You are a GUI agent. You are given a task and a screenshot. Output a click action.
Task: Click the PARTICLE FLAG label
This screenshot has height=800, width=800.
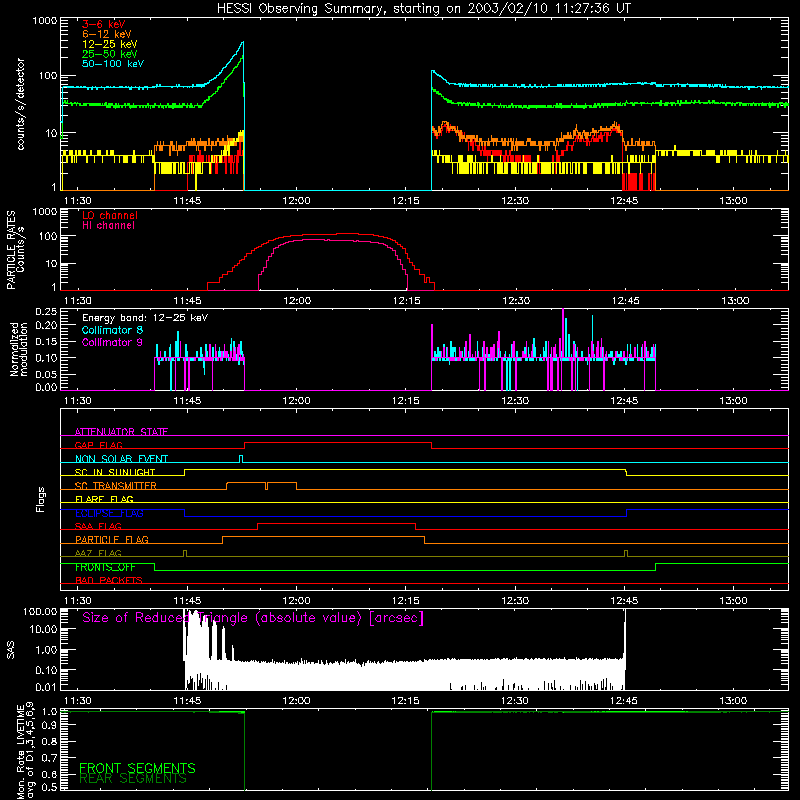point(112,539)
